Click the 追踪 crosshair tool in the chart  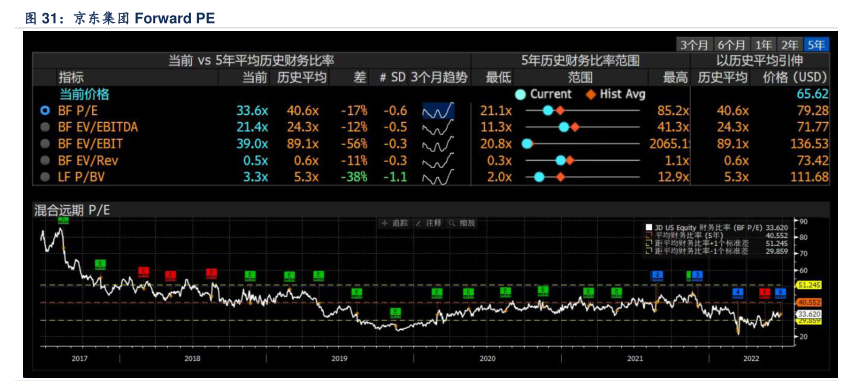pos(394,223)
